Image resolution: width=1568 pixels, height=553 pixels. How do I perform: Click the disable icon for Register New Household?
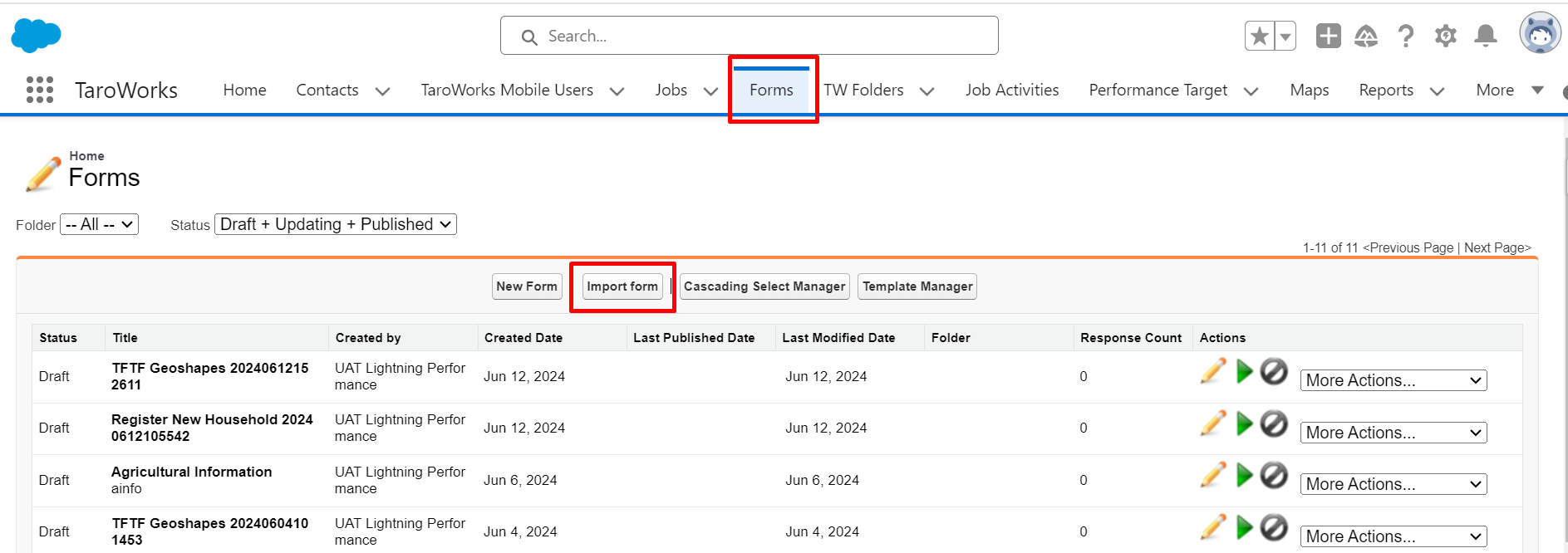point(1273,423)
